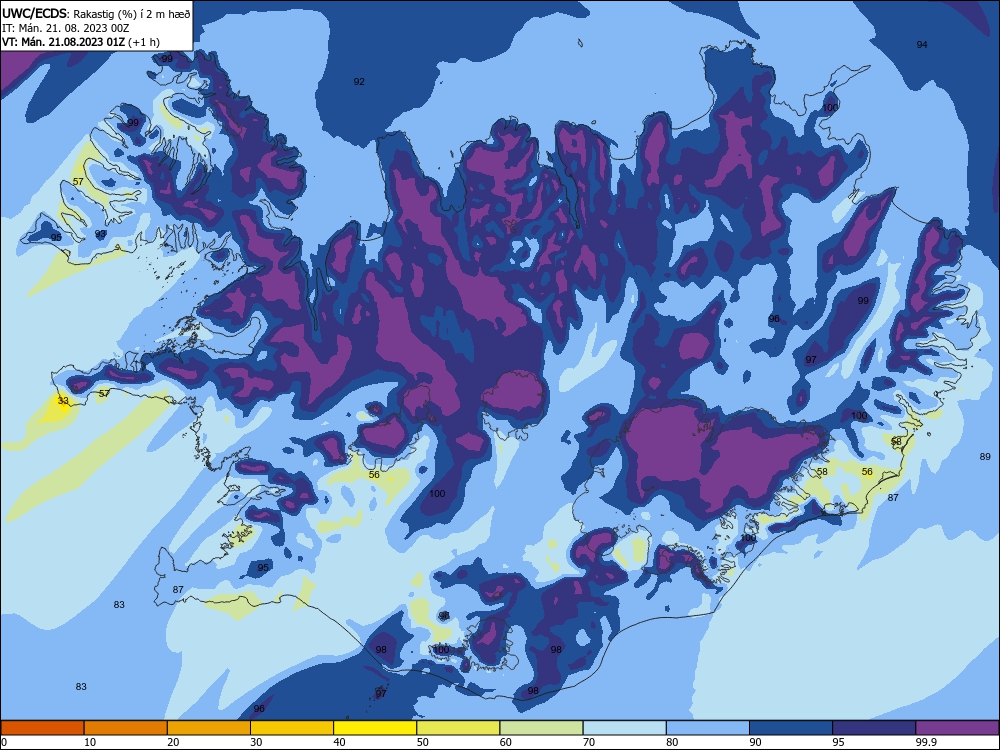The width and height of the screenshot is (1000, 750).
Task: Click the dark indigo 95–99.9 legend swatch
Action: [x=874, y=728]
